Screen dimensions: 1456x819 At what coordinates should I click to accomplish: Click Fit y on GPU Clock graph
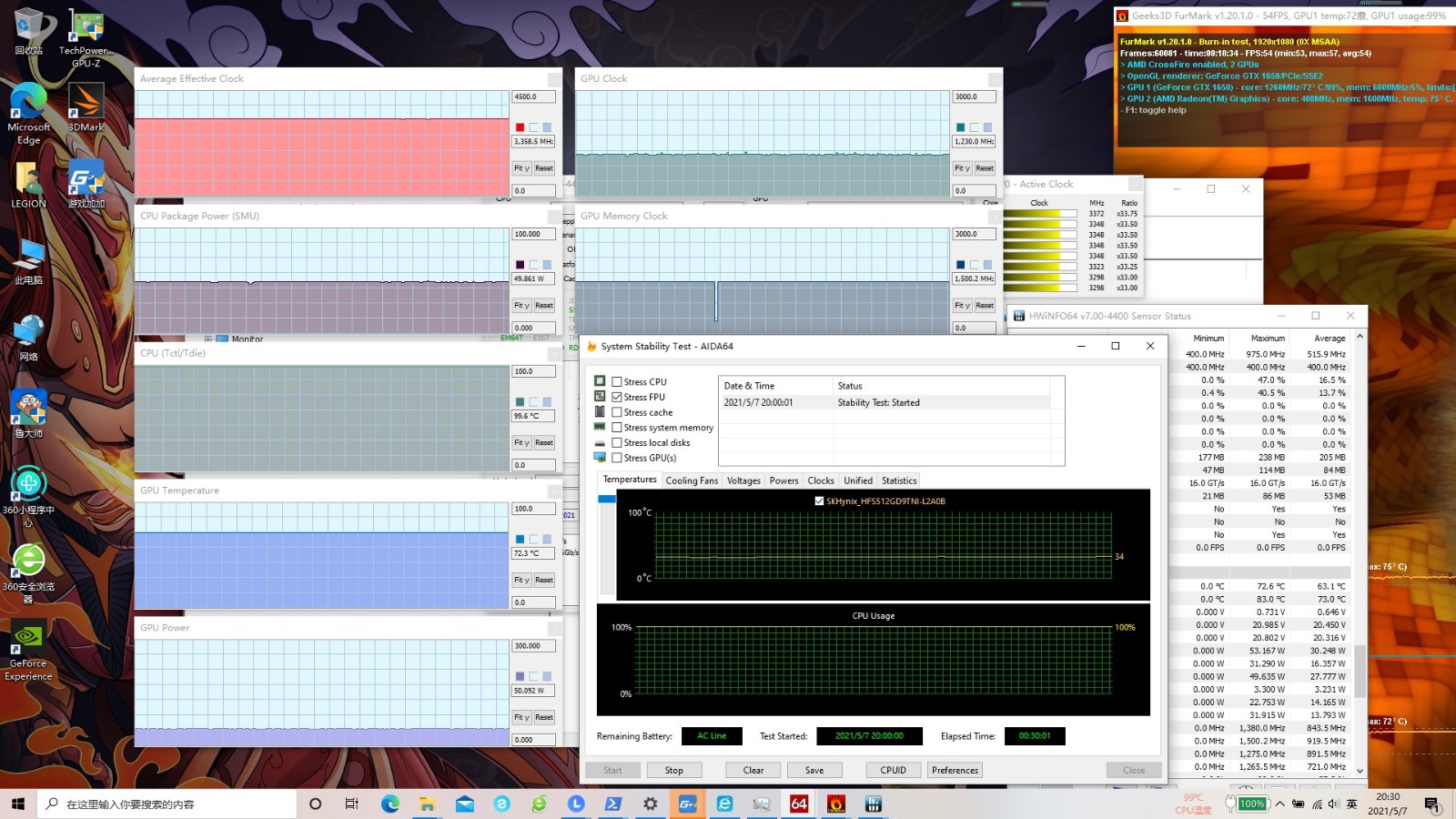pyautogui.click(x=962, y=168)
